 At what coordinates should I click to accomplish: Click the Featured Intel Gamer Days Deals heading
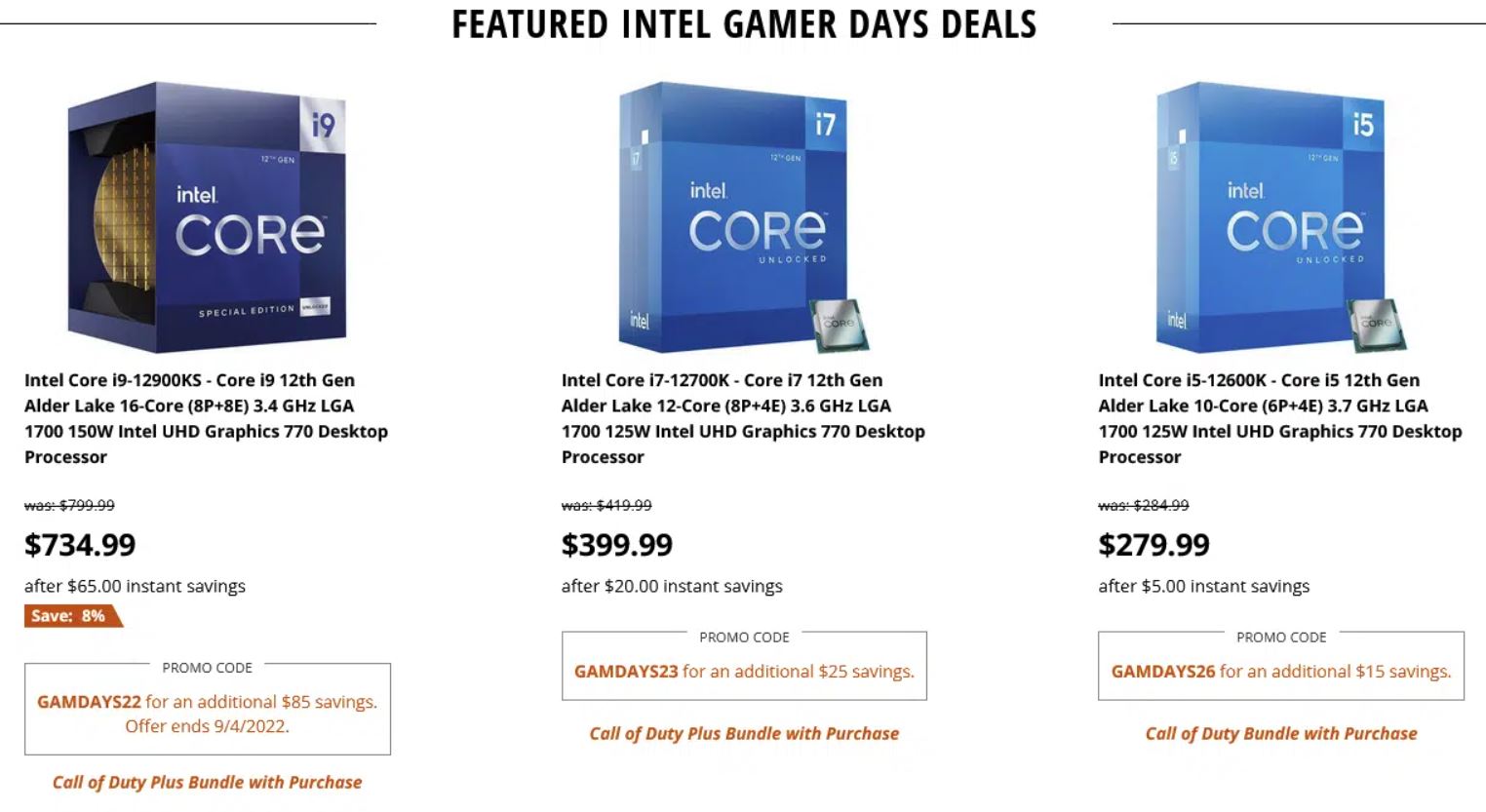(x=744, y=24)
